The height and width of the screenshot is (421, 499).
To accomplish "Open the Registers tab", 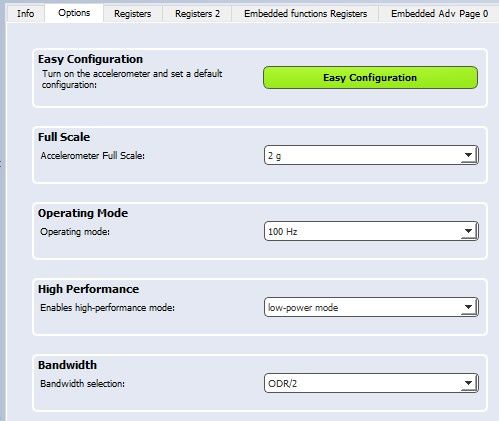I will (x=132, y=14).
